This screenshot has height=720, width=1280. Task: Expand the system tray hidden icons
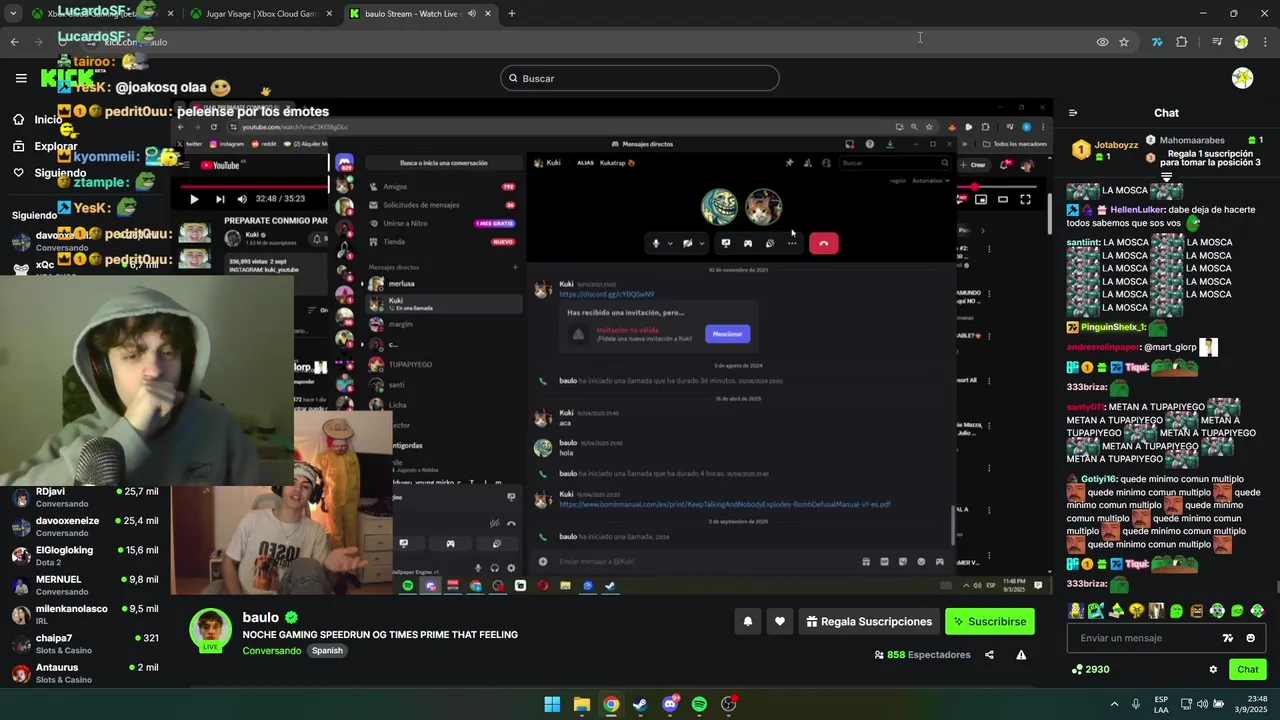[x=1114, y=704]
